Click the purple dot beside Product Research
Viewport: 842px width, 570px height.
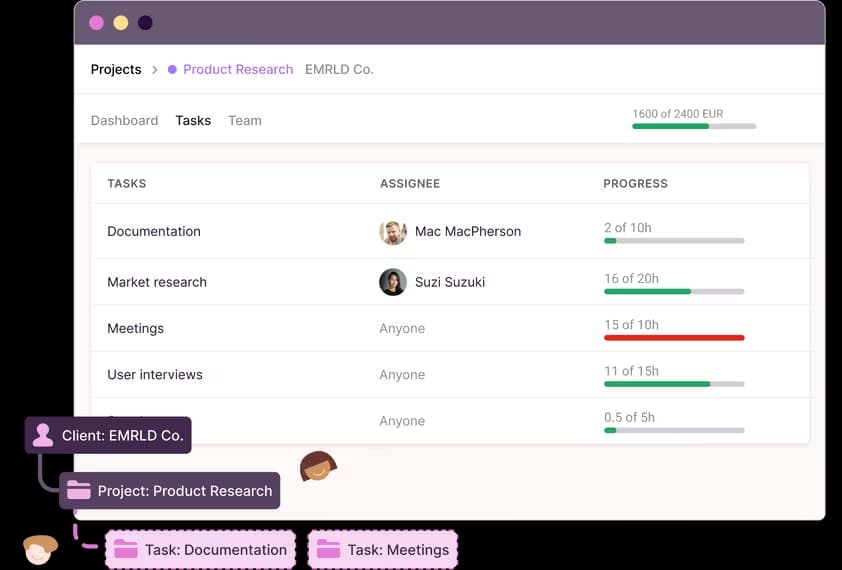172,70
